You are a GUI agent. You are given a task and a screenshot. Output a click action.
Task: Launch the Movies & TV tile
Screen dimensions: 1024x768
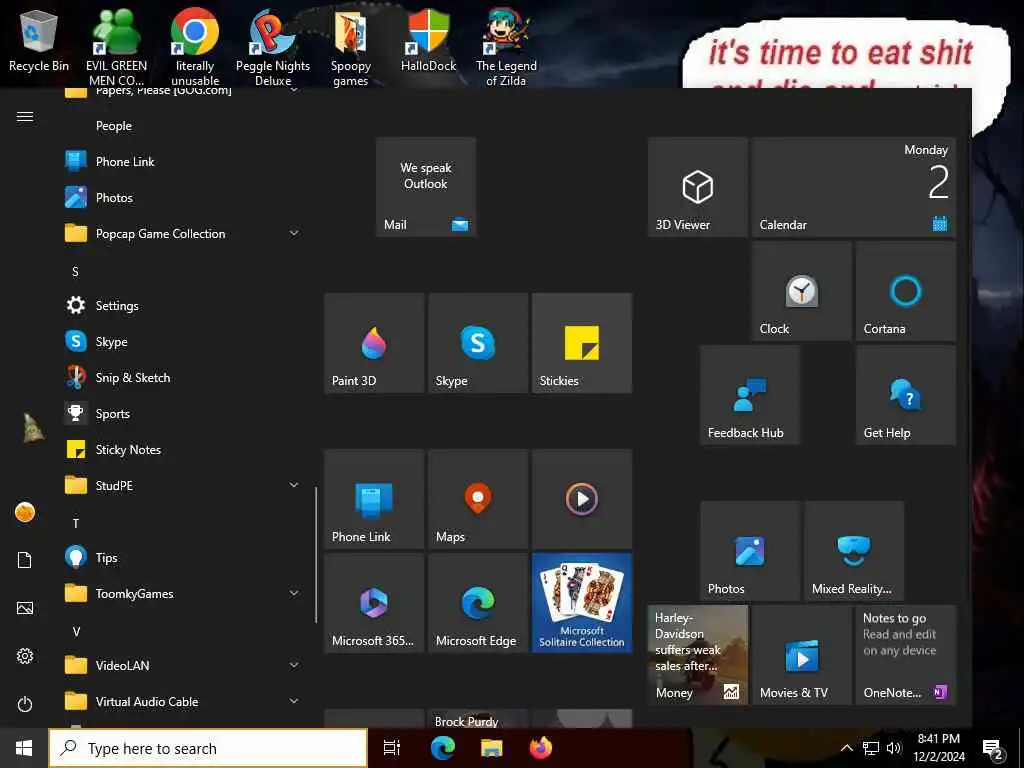(801, 655)
